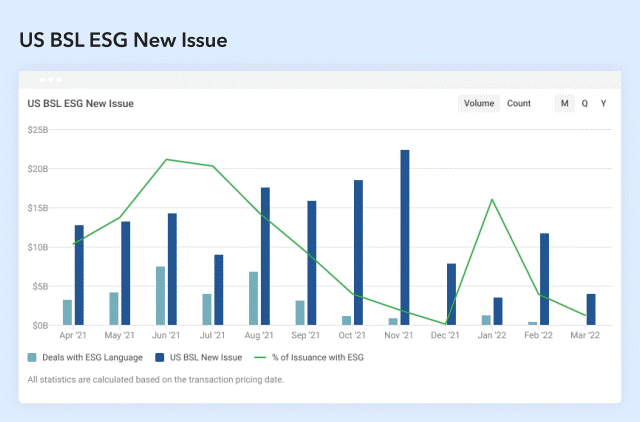Click the window dots at card top-left
Screen dimensions: 640x422
pyautogui.click(x=50, y=79)
